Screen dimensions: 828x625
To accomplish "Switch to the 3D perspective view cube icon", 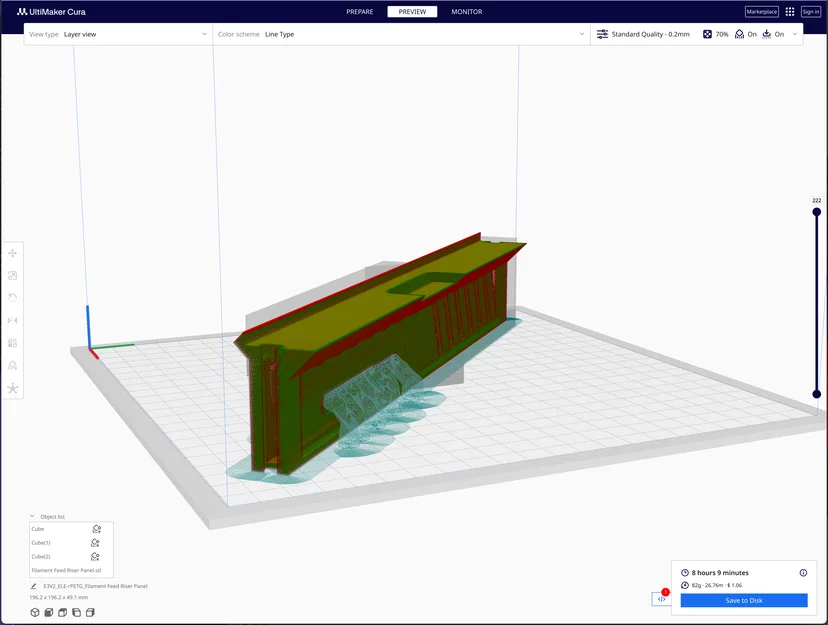I will (x=35, y=612).
